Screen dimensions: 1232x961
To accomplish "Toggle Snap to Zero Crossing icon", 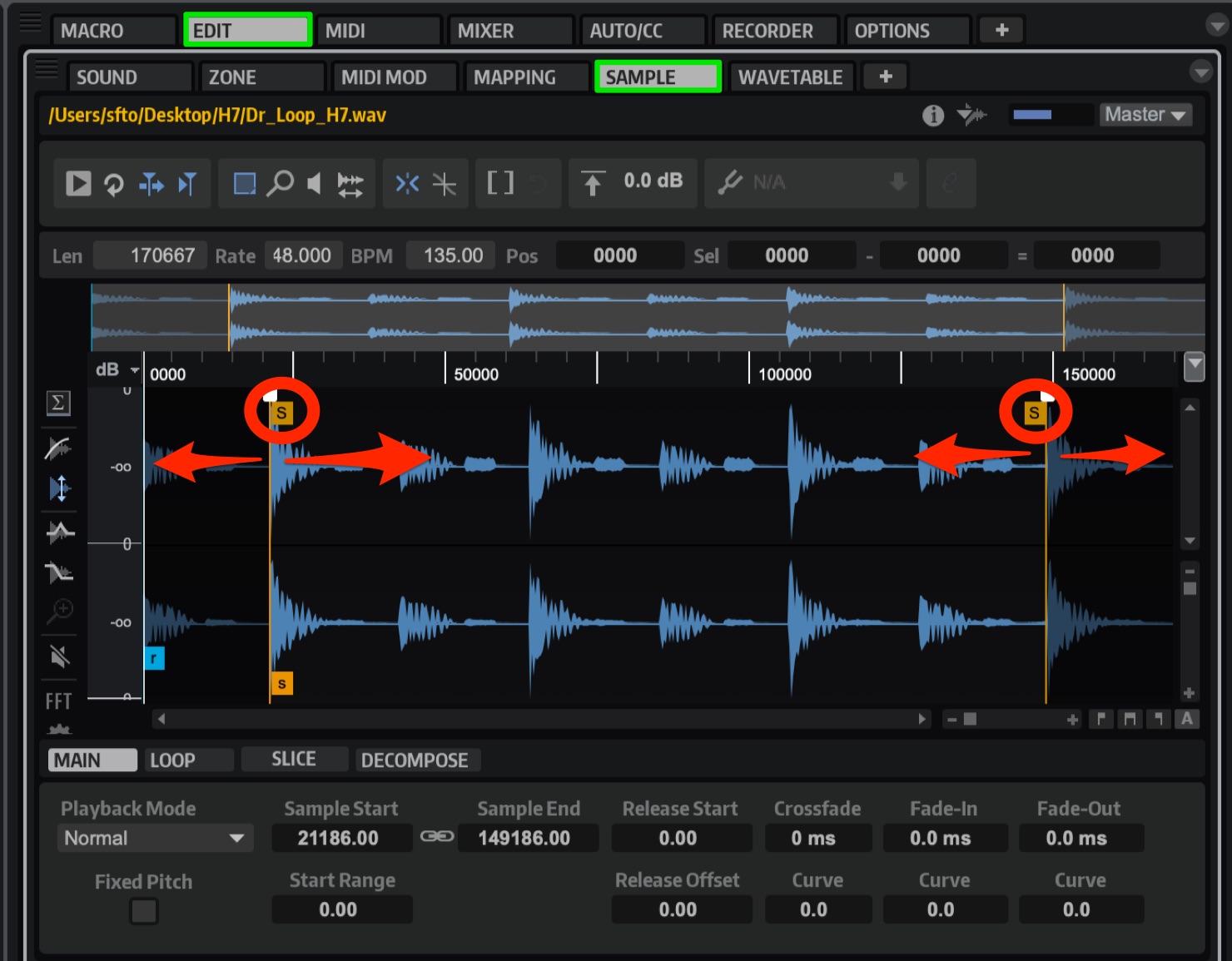I will [445, 183].
